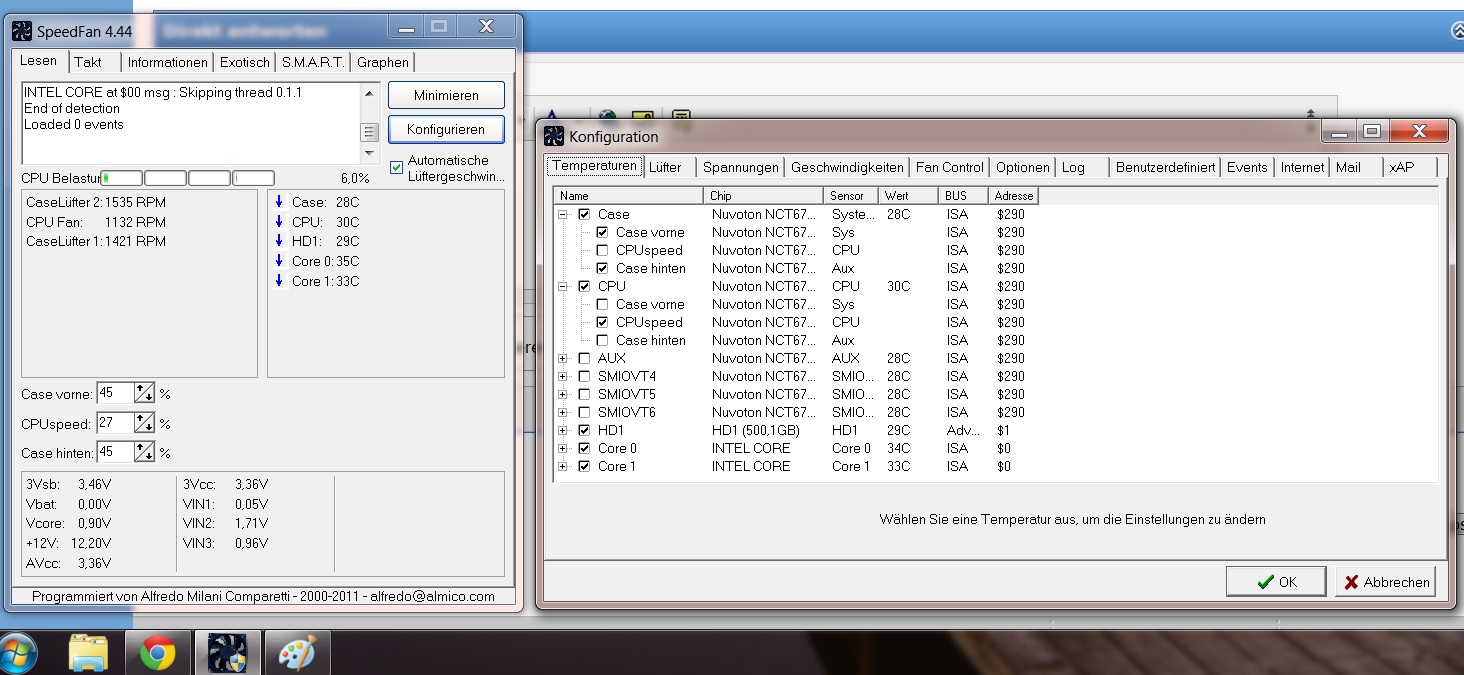The image size is (1464, 675).
Task: Expand the Core 1 tree node
Action: [563, 466]
